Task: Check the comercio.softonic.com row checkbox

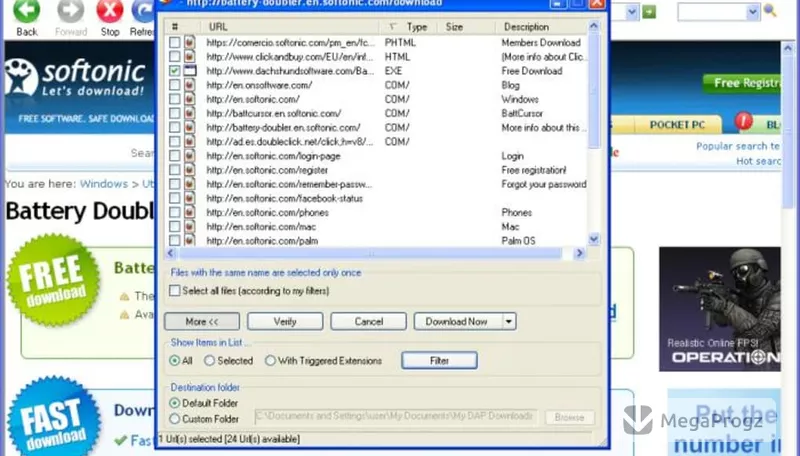Action: pyautogui.click(x=174, y=42)
